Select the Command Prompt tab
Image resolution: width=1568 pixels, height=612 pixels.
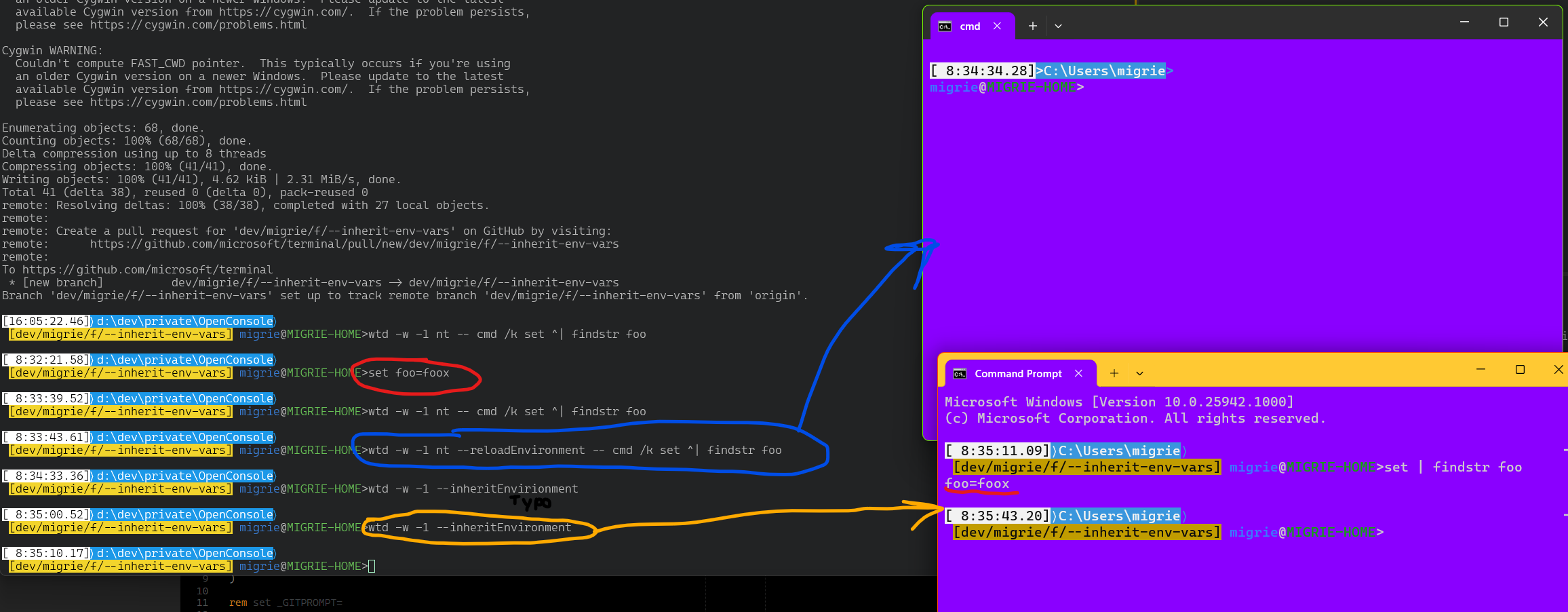(x=1017, y=373)
